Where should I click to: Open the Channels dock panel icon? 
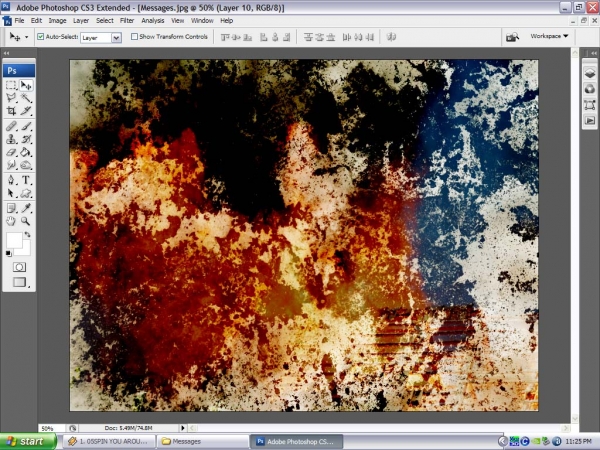click(590, 89)
